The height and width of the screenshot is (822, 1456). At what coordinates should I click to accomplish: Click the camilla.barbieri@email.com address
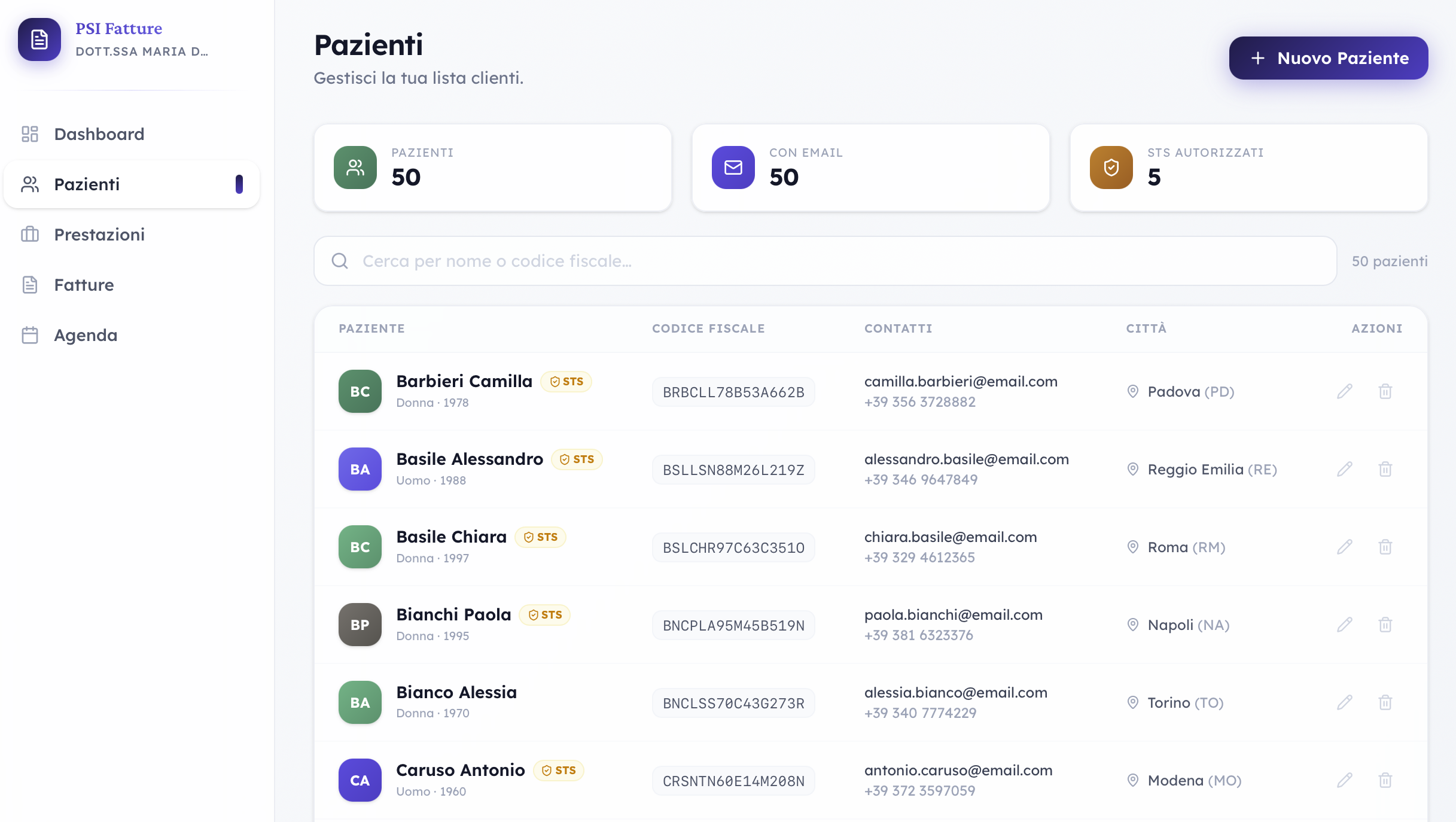[x=961, y=381]
